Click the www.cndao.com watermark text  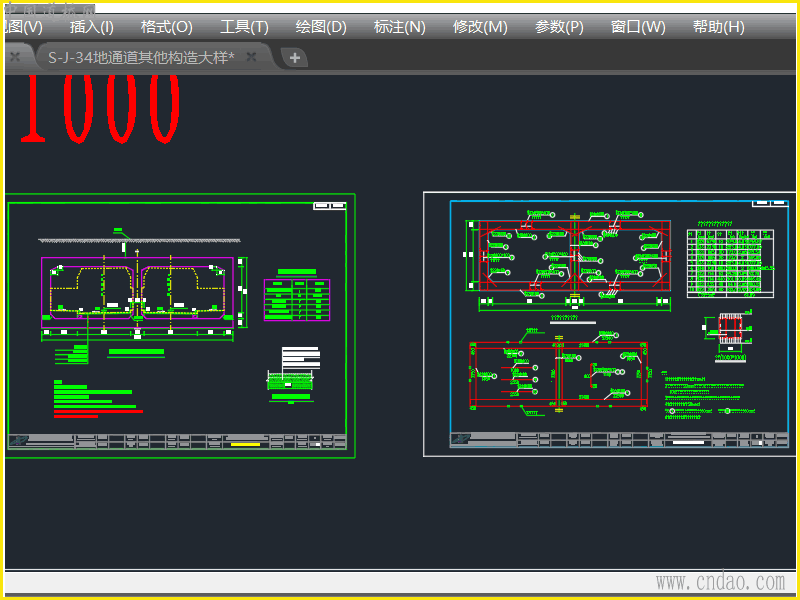click(720, 582)
